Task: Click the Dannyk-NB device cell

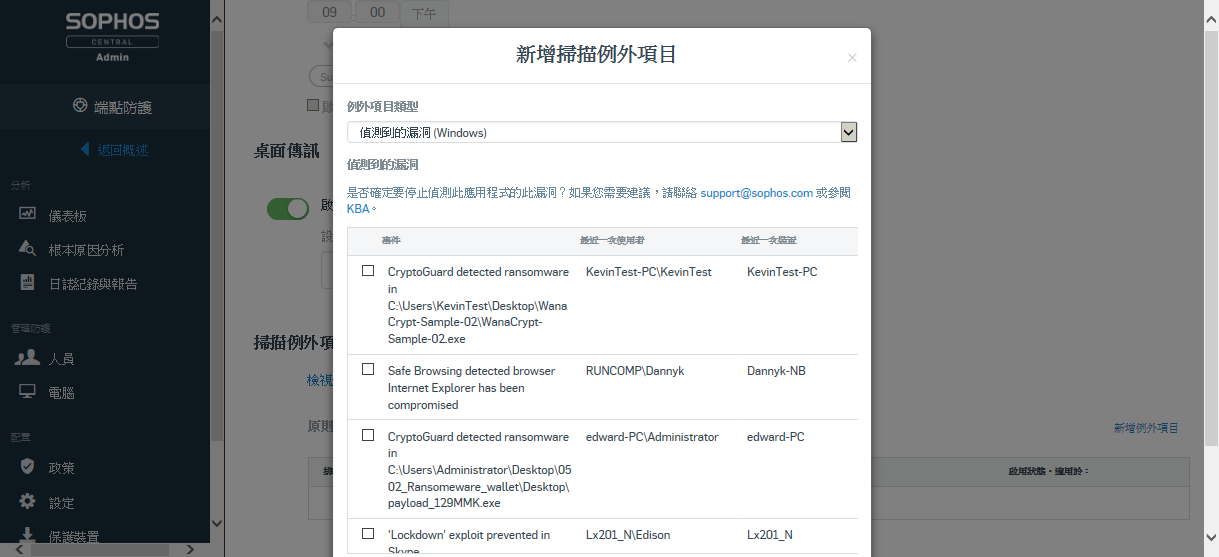Action: point(776,371)
